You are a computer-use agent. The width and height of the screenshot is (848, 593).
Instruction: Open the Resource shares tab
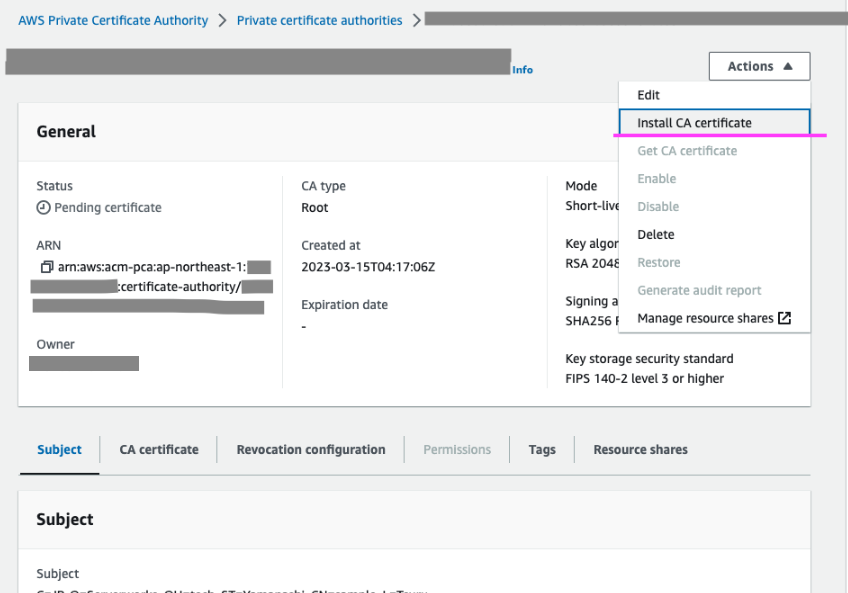coord(640,450)
